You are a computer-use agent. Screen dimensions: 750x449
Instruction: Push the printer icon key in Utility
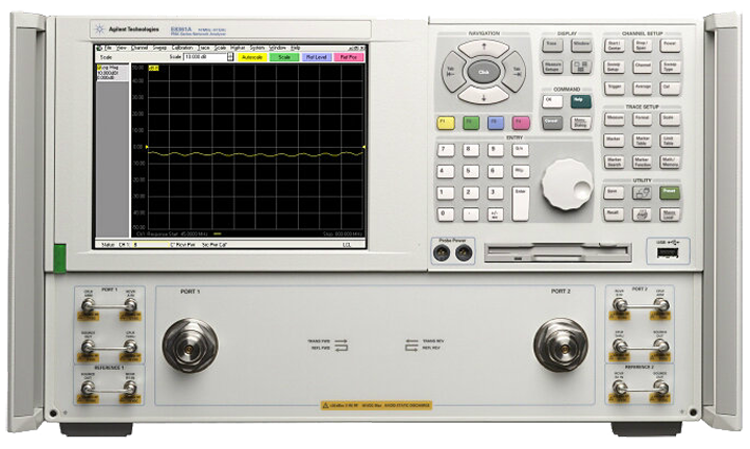(641, 214)
